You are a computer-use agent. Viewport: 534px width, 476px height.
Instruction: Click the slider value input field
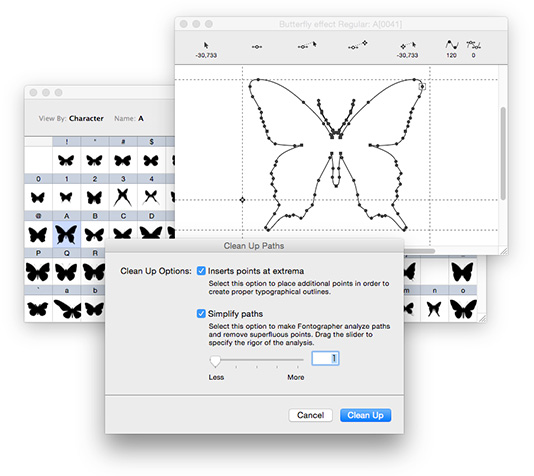325,359
